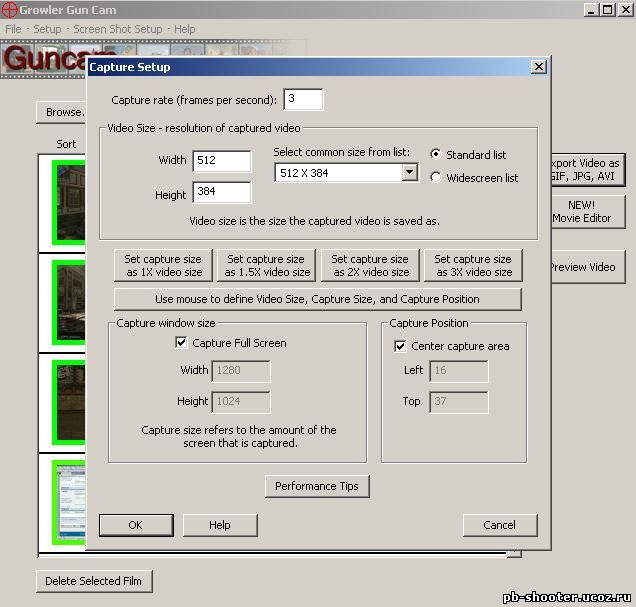Click the Browse button in the main window
636x607 pixels.
click(61, 112)
